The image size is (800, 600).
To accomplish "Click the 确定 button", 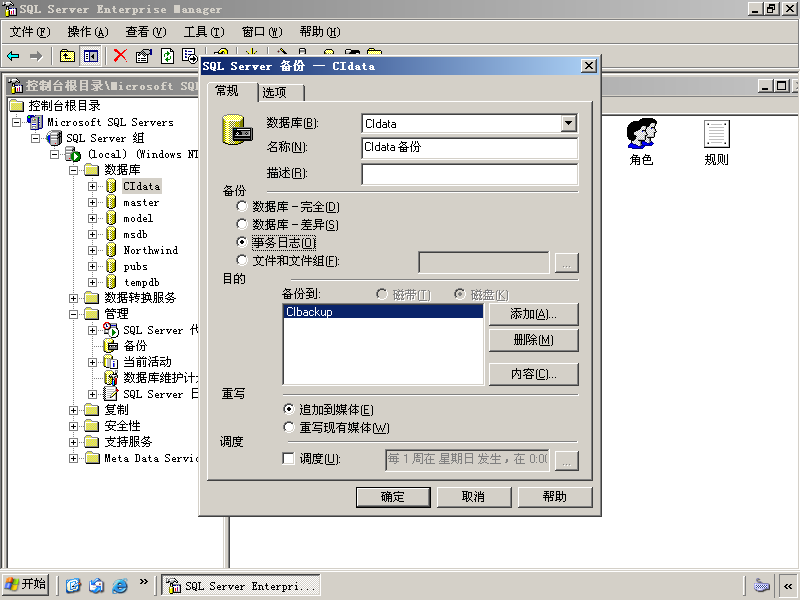I will [393, 497].
